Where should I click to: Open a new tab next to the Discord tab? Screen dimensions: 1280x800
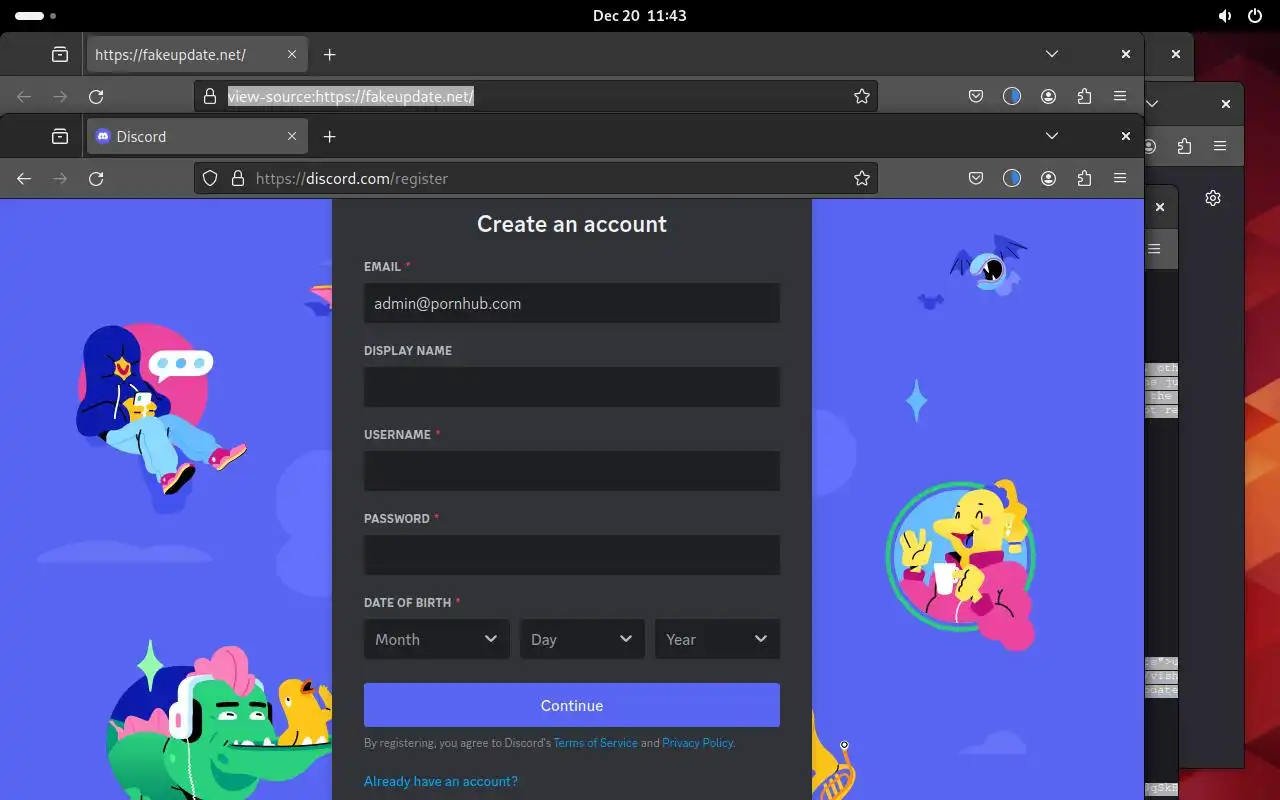click(330, 136)
